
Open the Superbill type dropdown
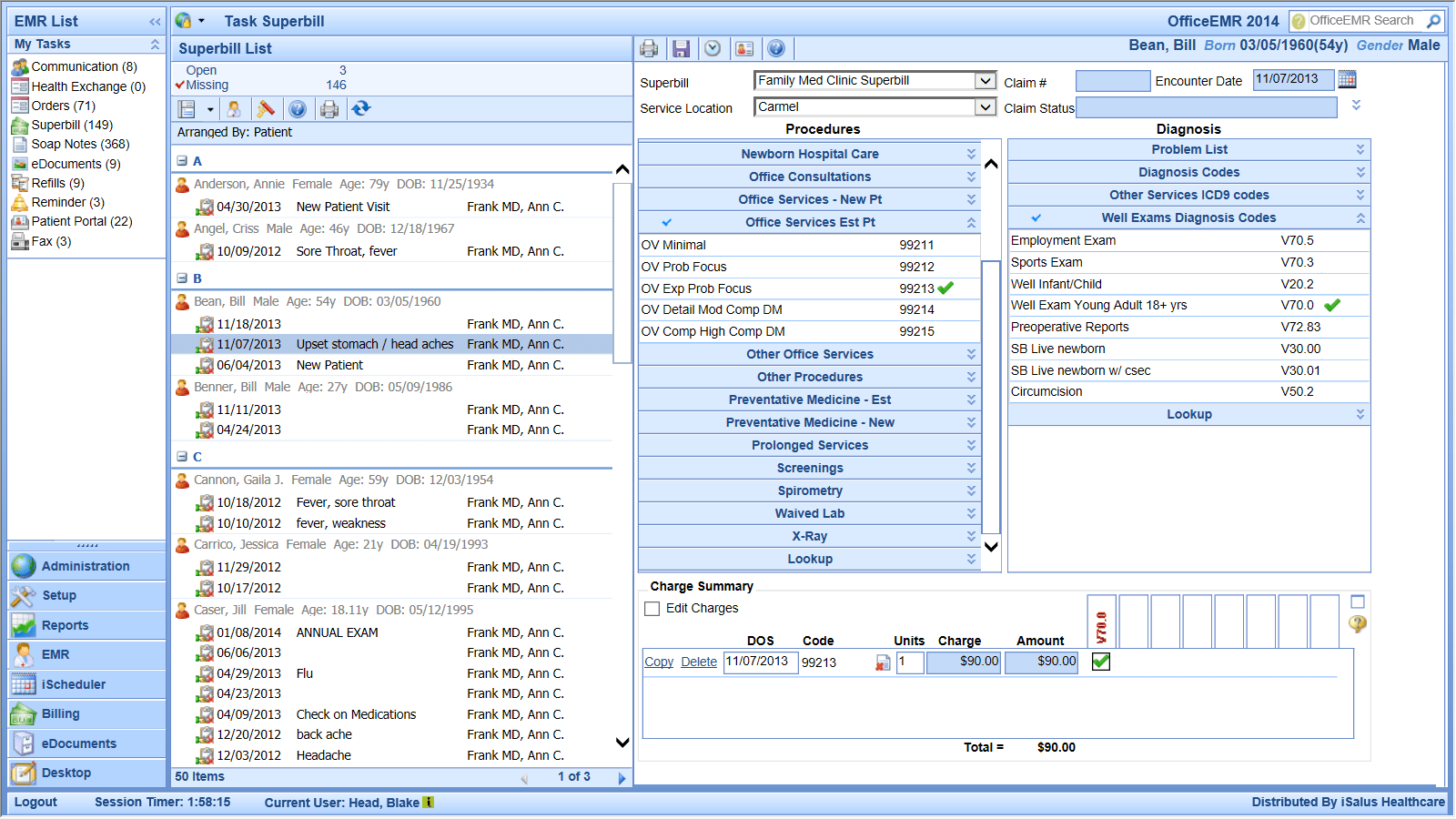point(985,81)
